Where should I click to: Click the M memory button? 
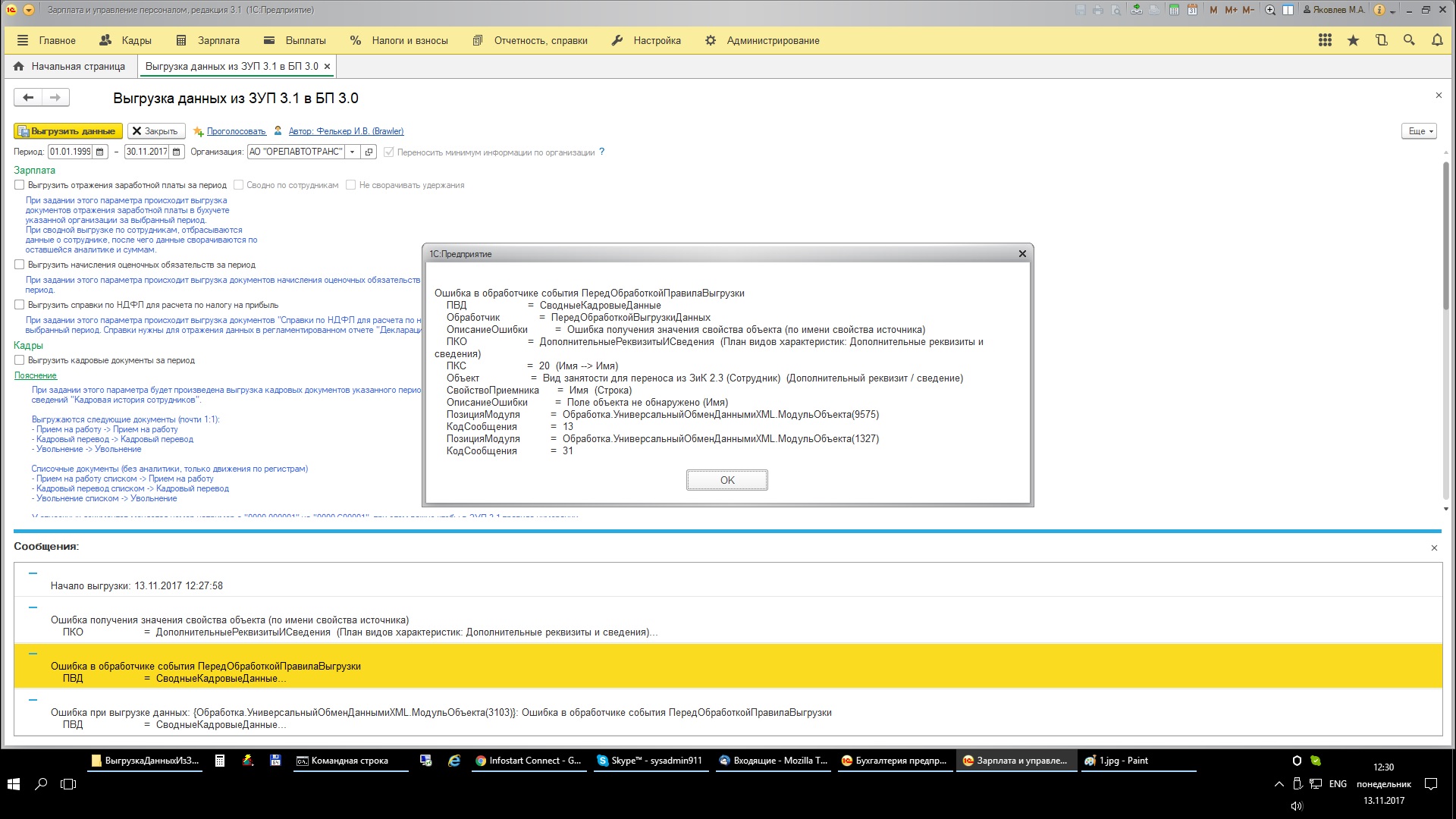point(1214,10)
